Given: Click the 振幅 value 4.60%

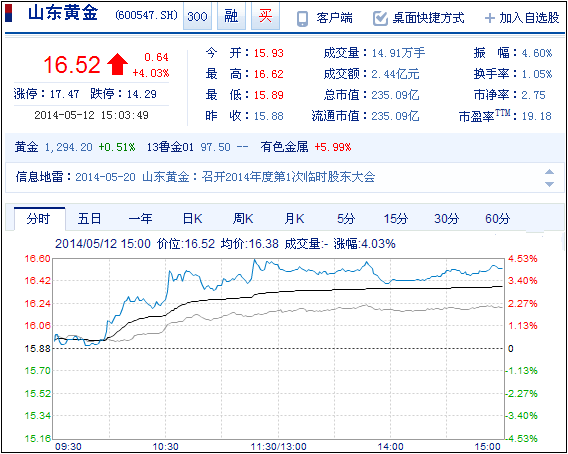Looking at the screenshot, I should (537, 53).
